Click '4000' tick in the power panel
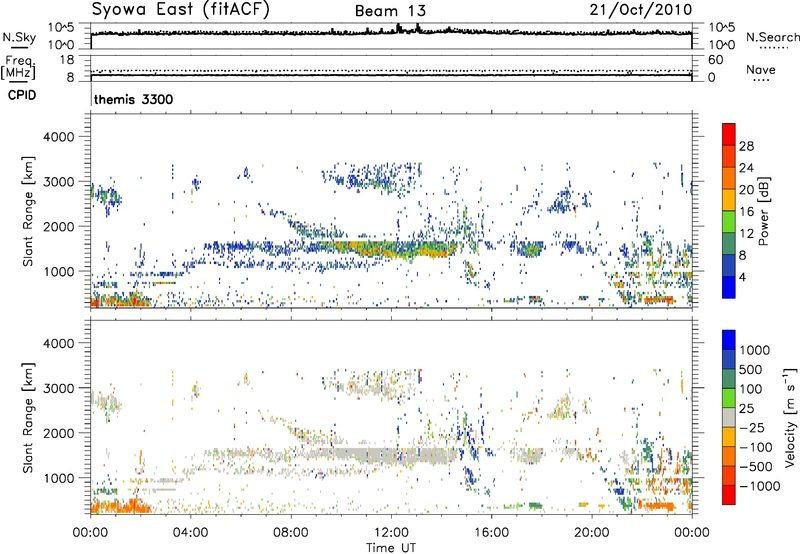800x554 pixels. [59, 137]
